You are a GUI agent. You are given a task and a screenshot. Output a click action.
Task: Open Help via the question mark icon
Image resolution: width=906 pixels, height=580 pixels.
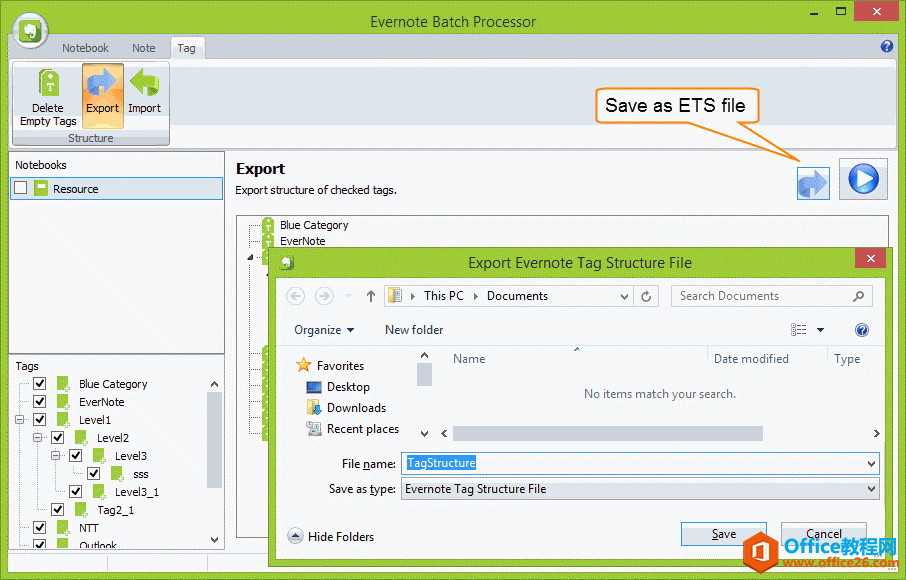[886, 45]
